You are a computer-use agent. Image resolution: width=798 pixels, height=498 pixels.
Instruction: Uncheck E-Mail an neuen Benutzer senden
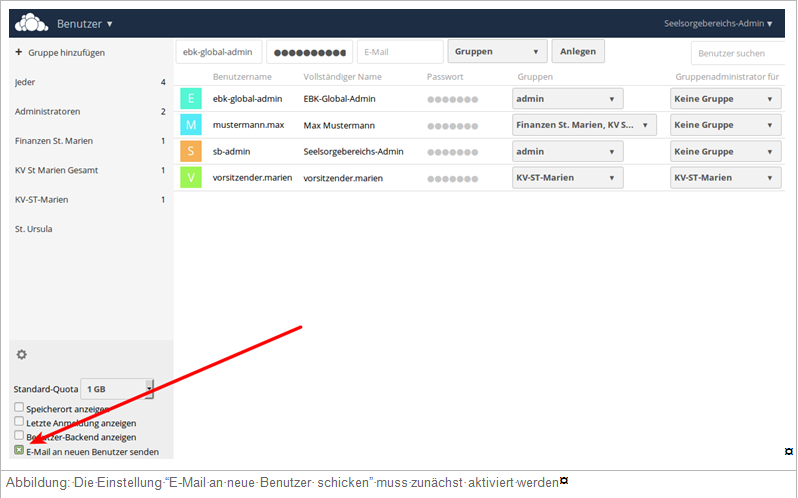click(19, 450)
